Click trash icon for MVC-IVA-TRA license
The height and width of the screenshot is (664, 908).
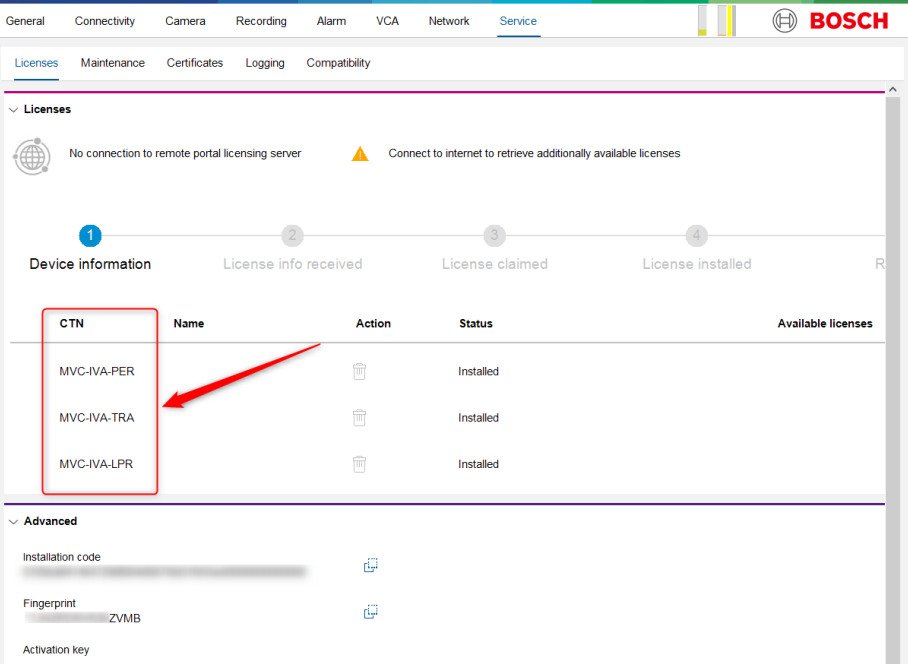coord(360,418)
